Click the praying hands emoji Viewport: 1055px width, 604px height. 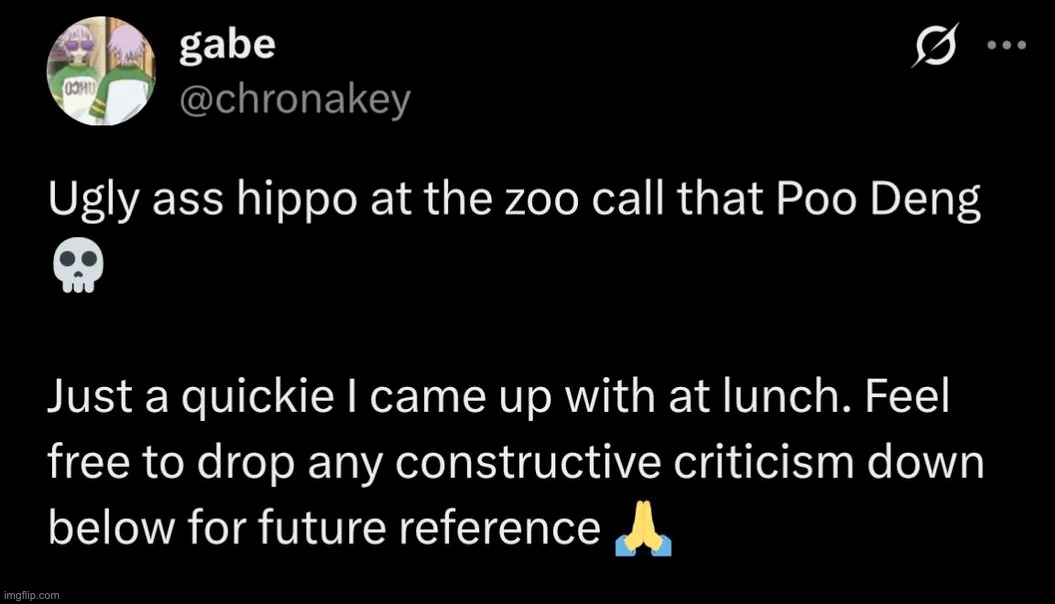tap(641, 530)
